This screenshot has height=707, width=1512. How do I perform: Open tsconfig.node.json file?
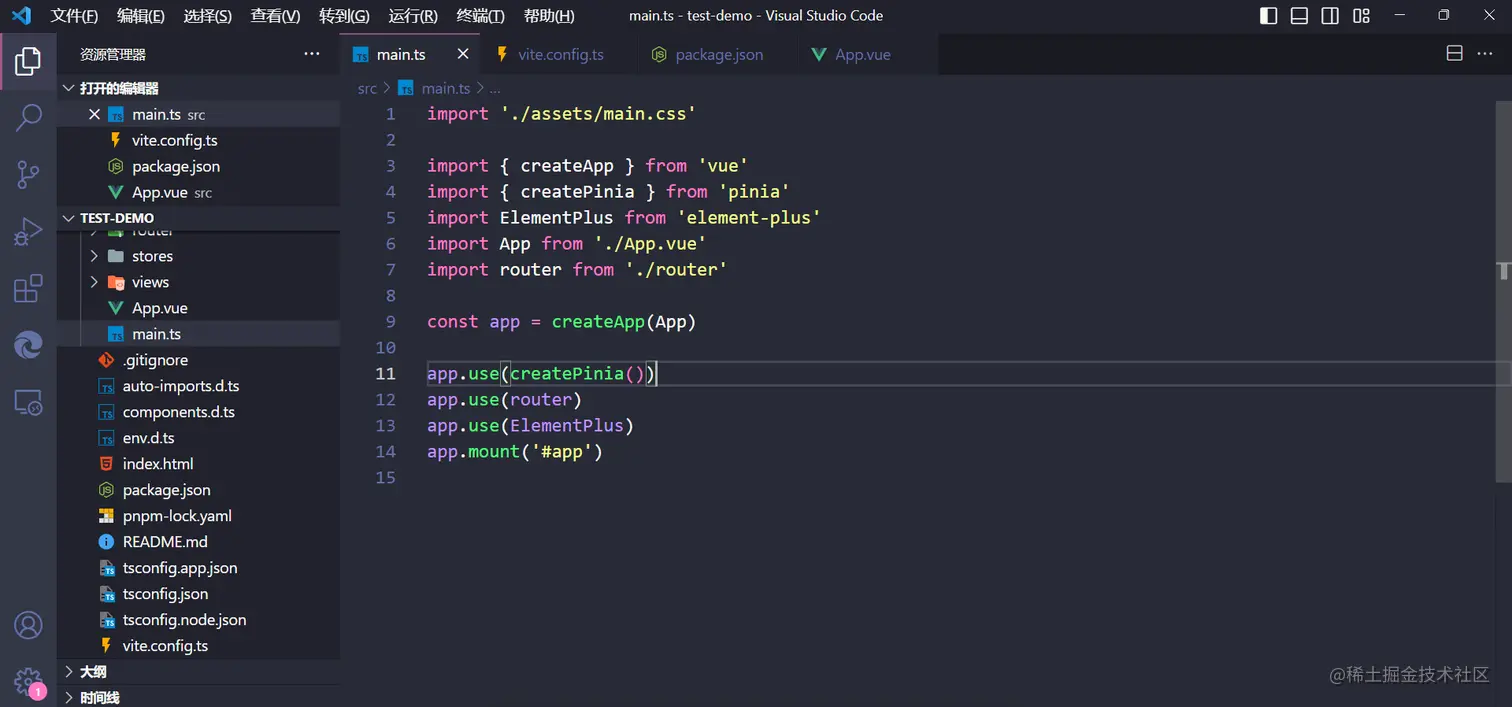tap(198, 620)
